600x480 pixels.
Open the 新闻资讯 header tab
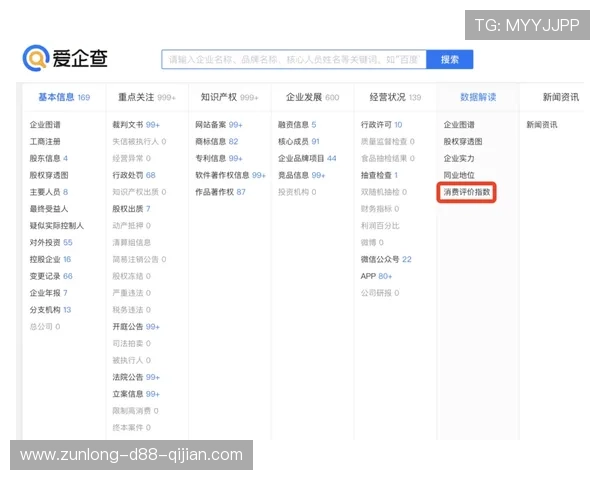point(561,97)
